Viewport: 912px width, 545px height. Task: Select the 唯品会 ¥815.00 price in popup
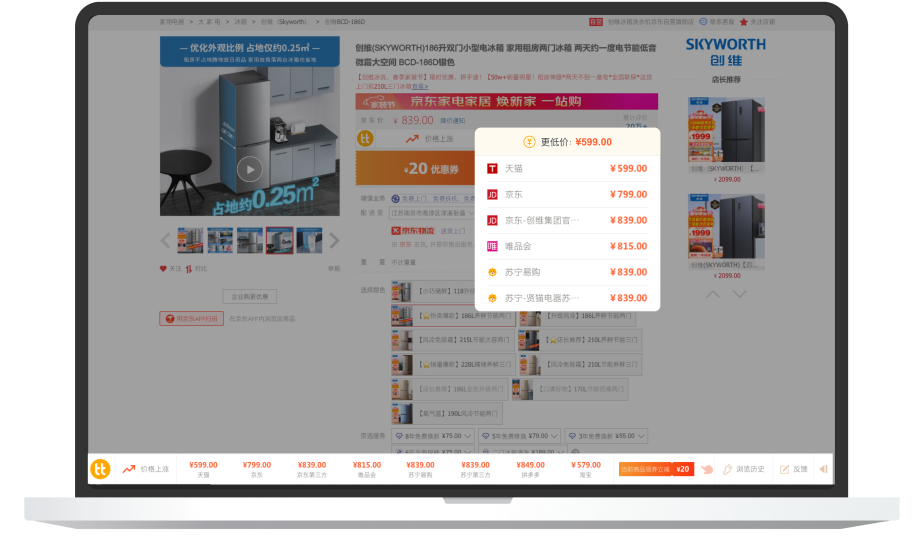click(628, 246)
